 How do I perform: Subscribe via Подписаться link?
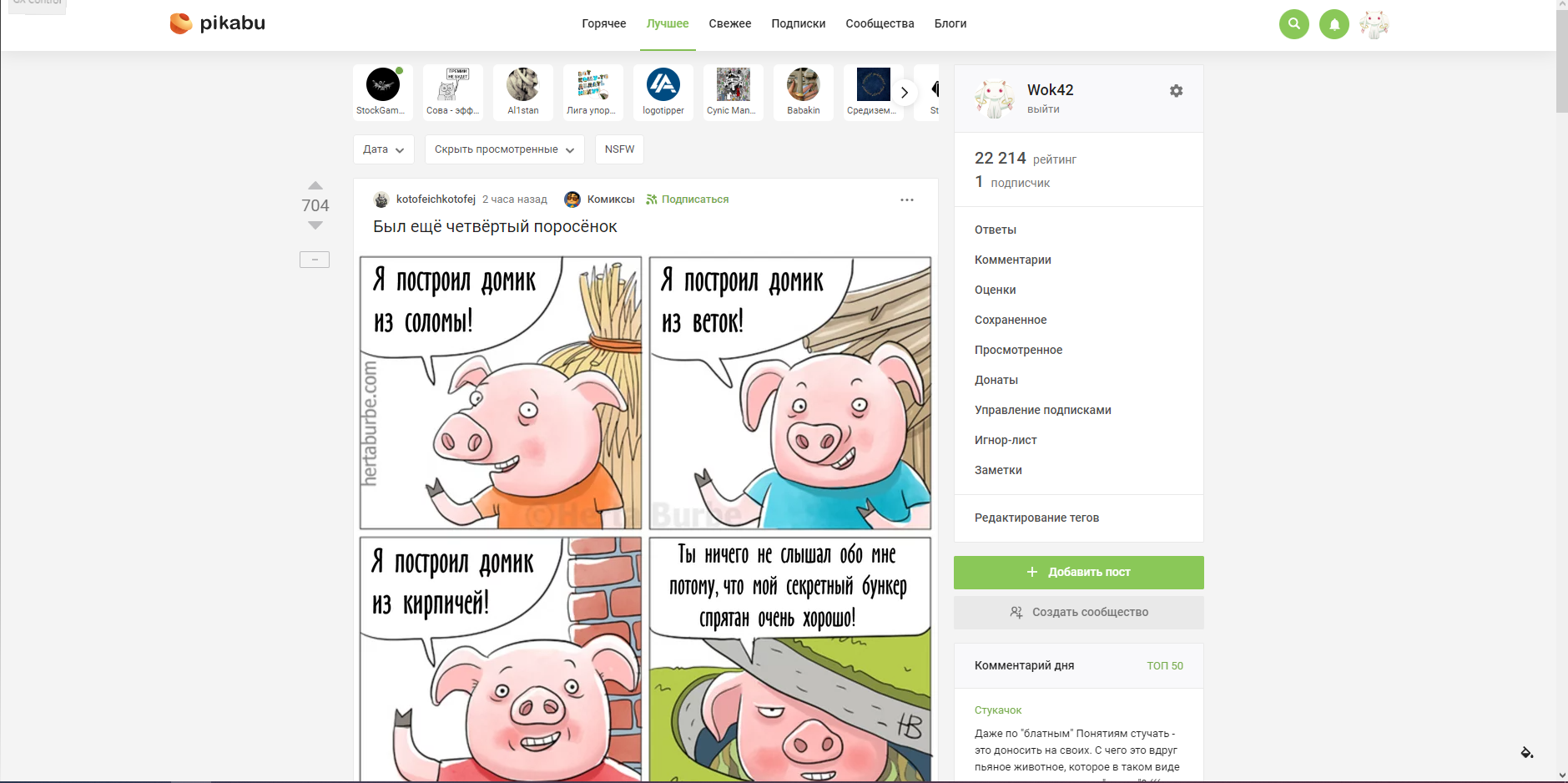click(688, 200)
